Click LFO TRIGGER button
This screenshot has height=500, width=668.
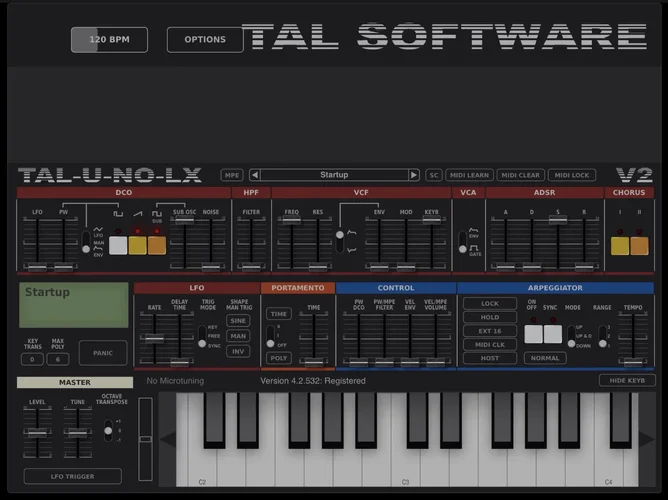pyautogui.click(x=72, y=476)
